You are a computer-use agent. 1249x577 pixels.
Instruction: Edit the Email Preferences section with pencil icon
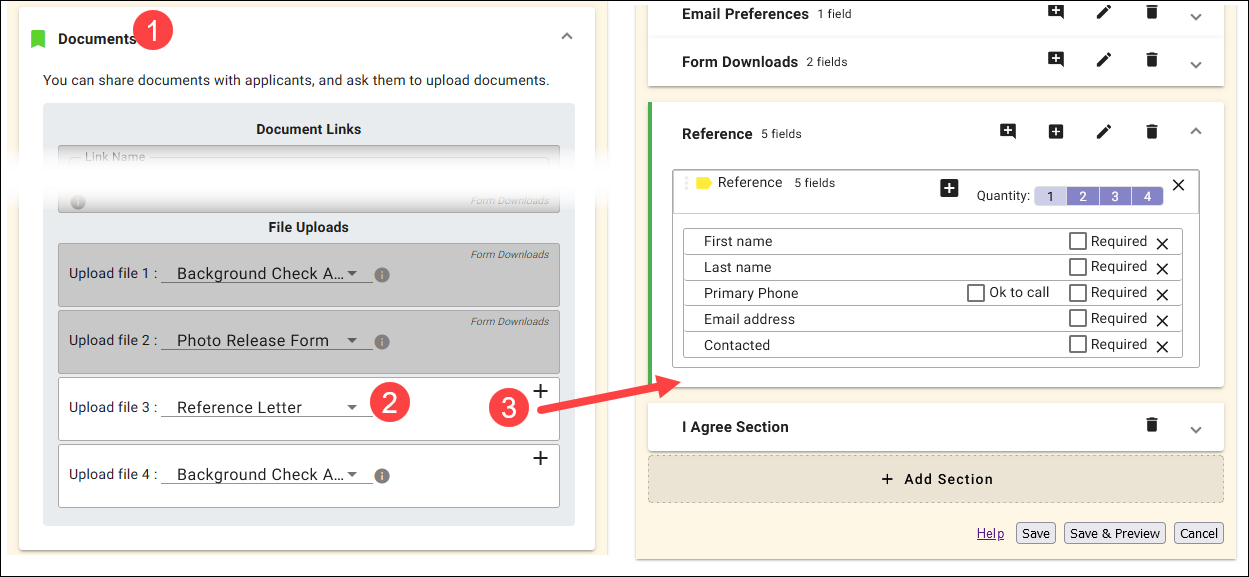pos(1104,12)
